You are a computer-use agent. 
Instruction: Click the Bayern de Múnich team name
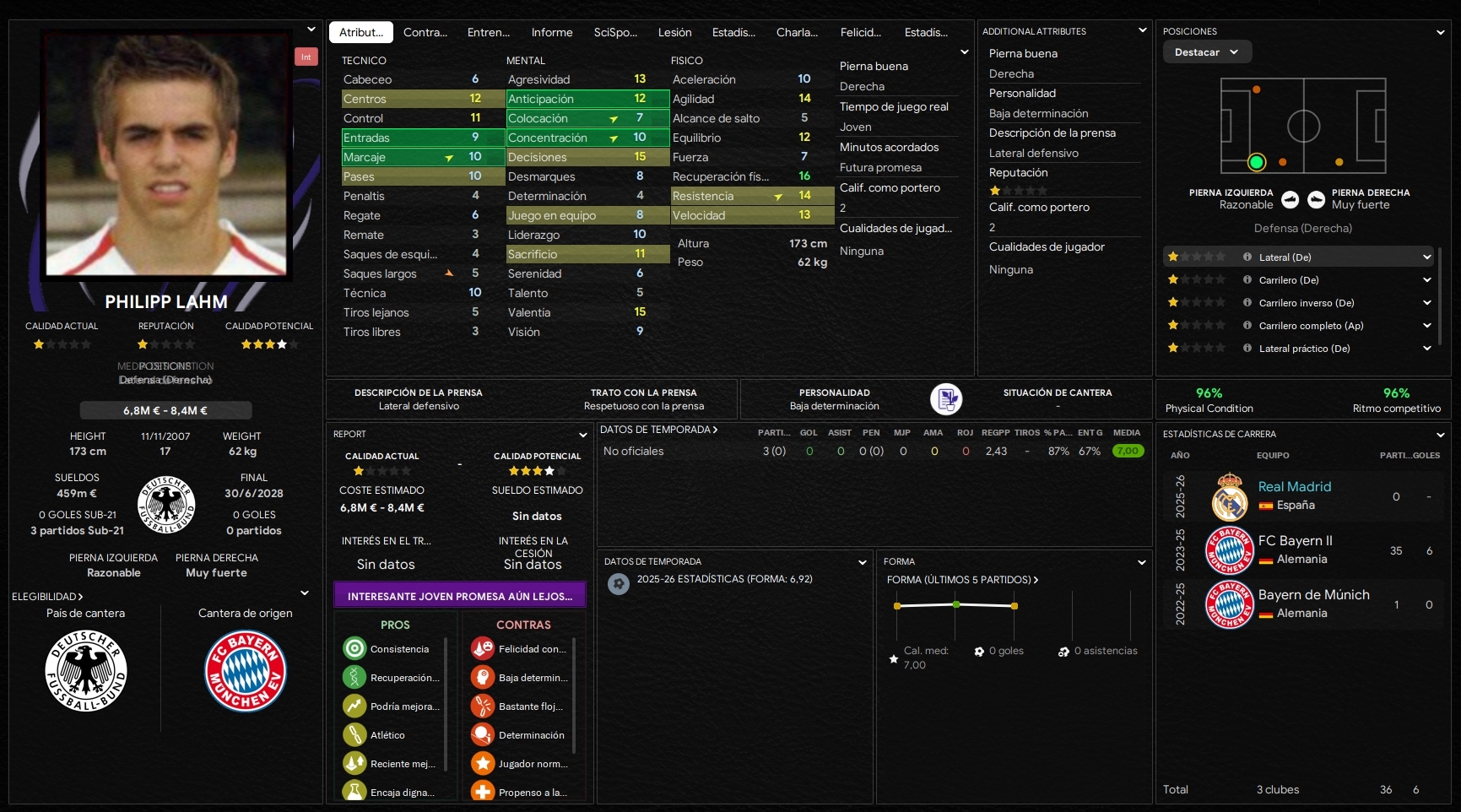tap(1314, 594)
